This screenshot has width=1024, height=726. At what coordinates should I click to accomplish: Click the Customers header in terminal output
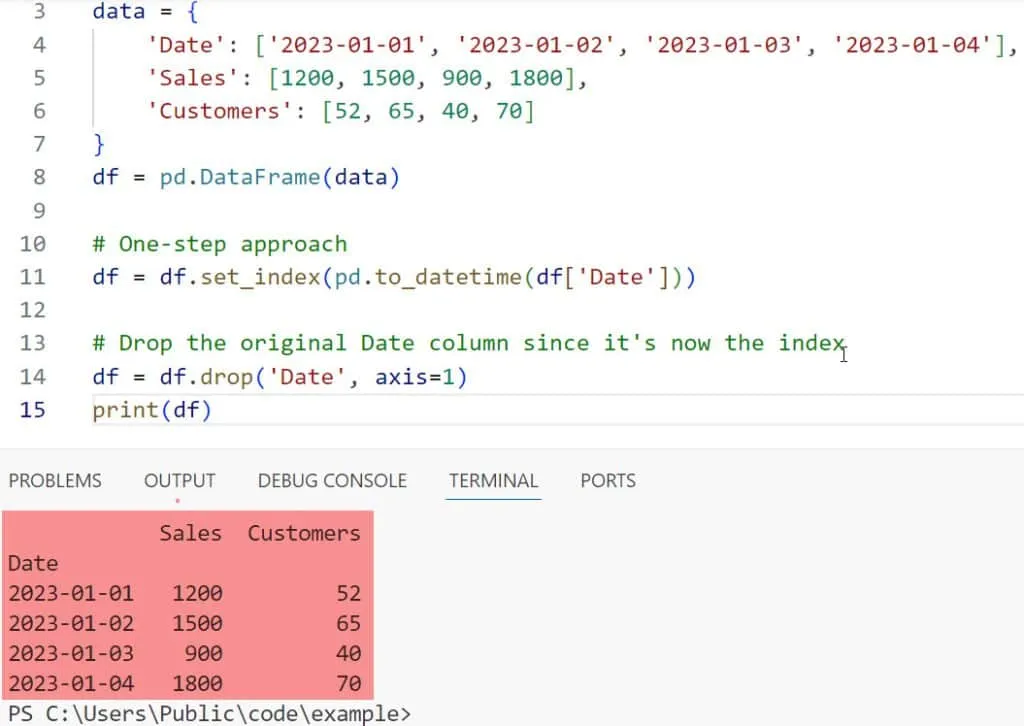(303, 533)
